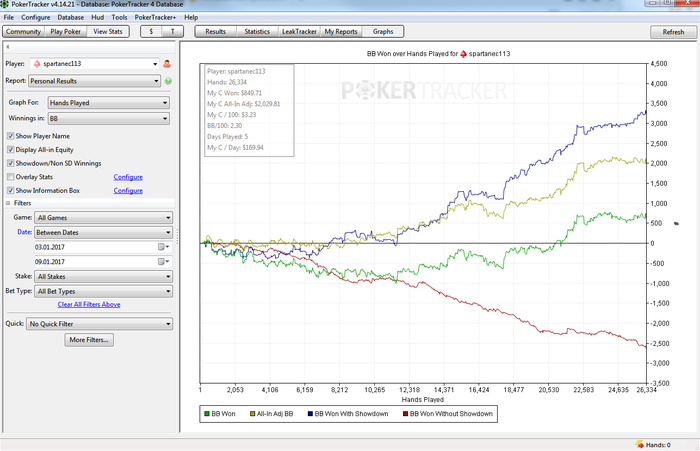Switch to the Statistics tab

pyautogui.click(x=257, y=32)
